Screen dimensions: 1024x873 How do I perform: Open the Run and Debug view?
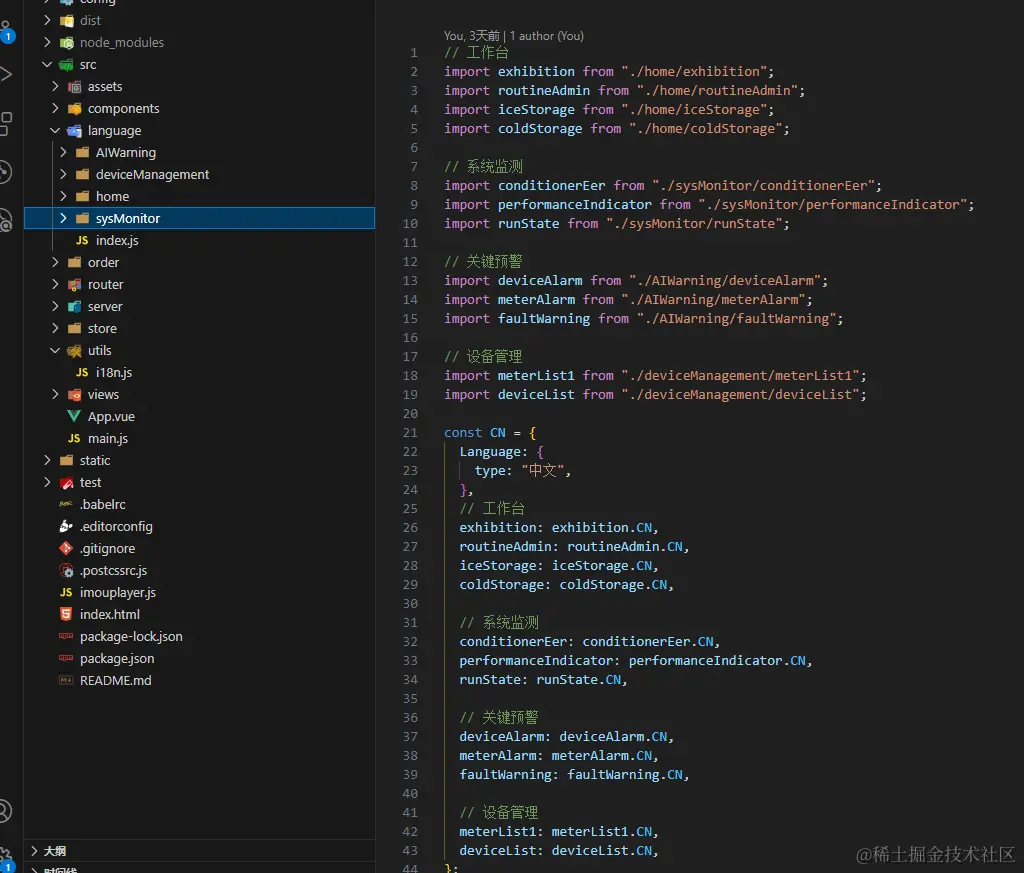pyautogui.click(x=6, y=74)
